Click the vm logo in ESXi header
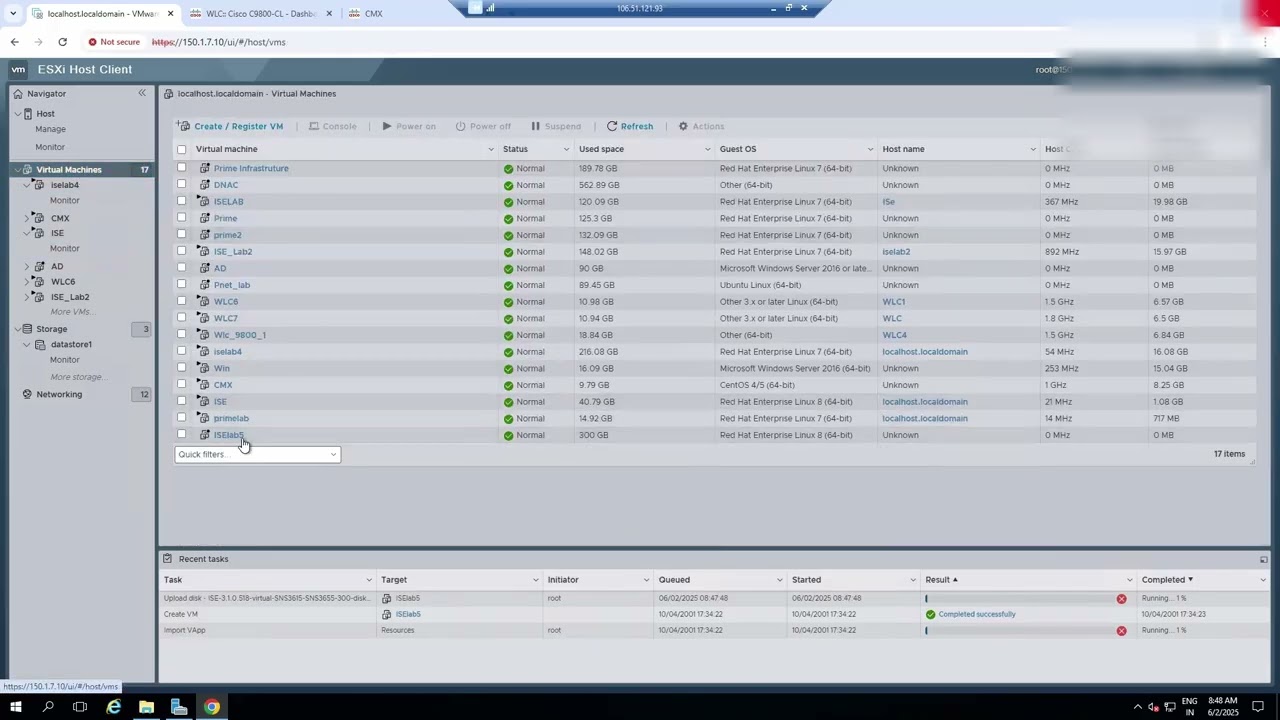Image resolution: width=1280 pixels, height=720 pixels. point(18,69)
